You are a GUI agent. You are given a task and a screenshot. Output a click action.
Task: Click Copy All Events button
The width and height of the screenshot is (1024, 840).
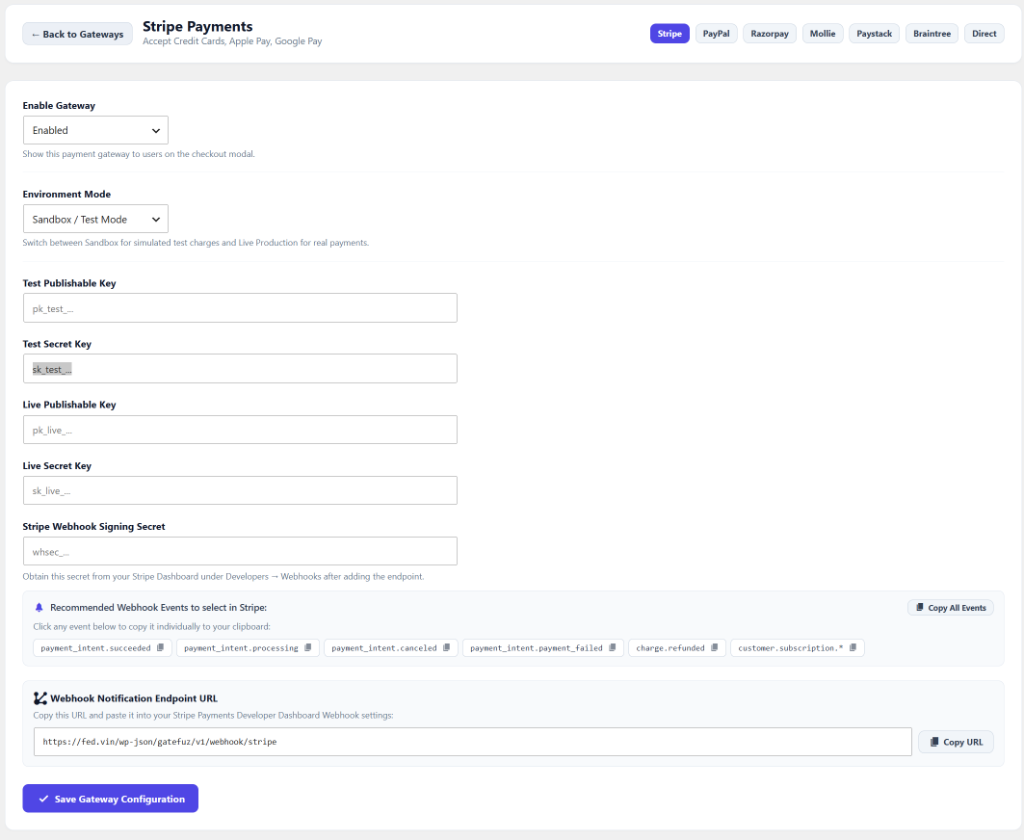click(950, 607)
